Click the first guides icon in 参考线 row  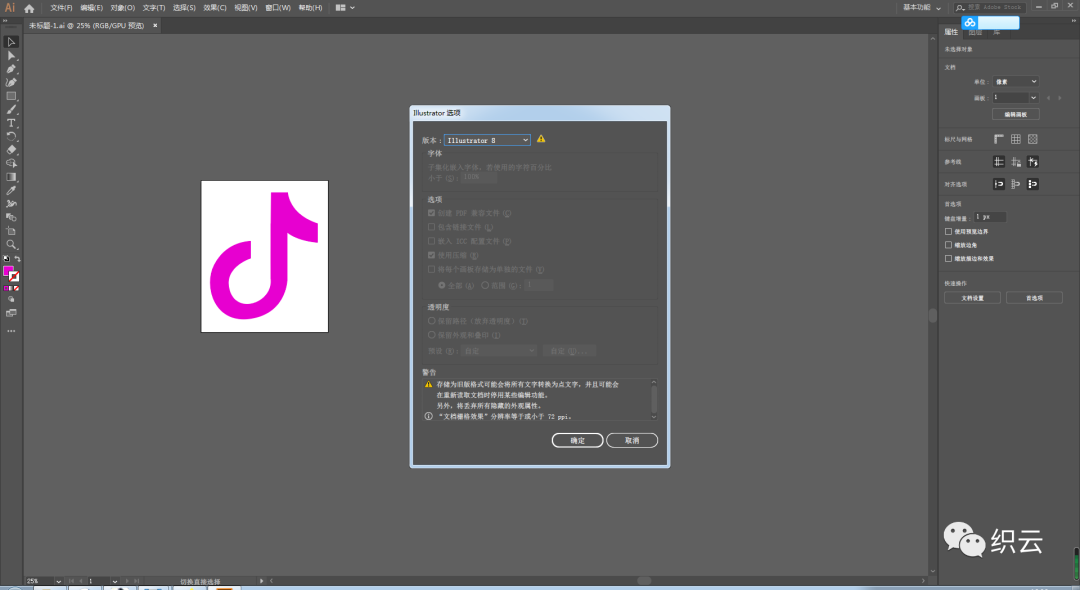click(999, 162)
